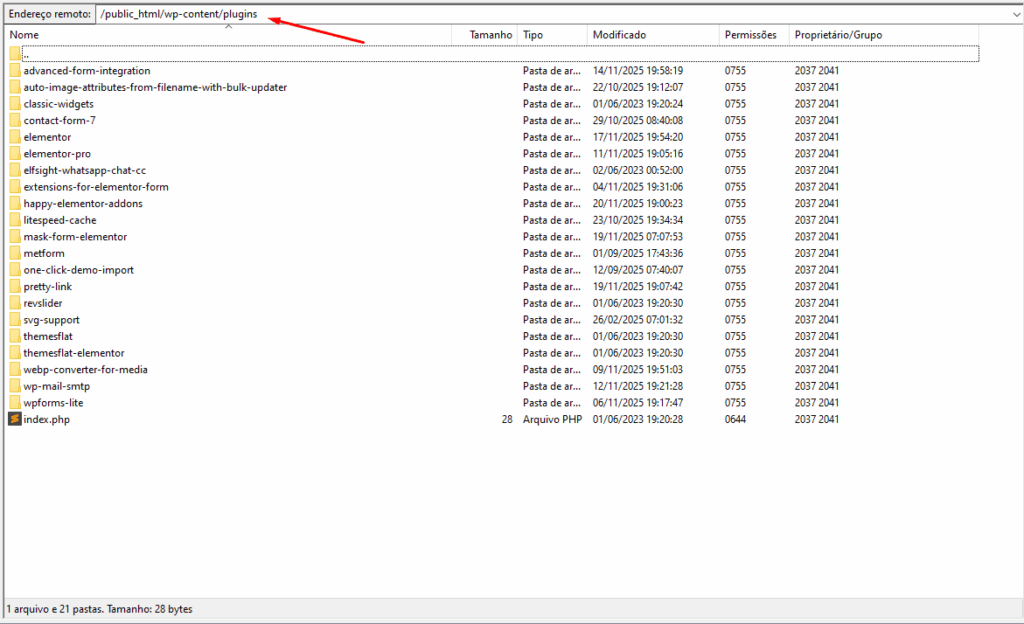The height and width of the screenshot is (624, 1024).
Task: Open the revslider folder icon
Action: (15, 303)
